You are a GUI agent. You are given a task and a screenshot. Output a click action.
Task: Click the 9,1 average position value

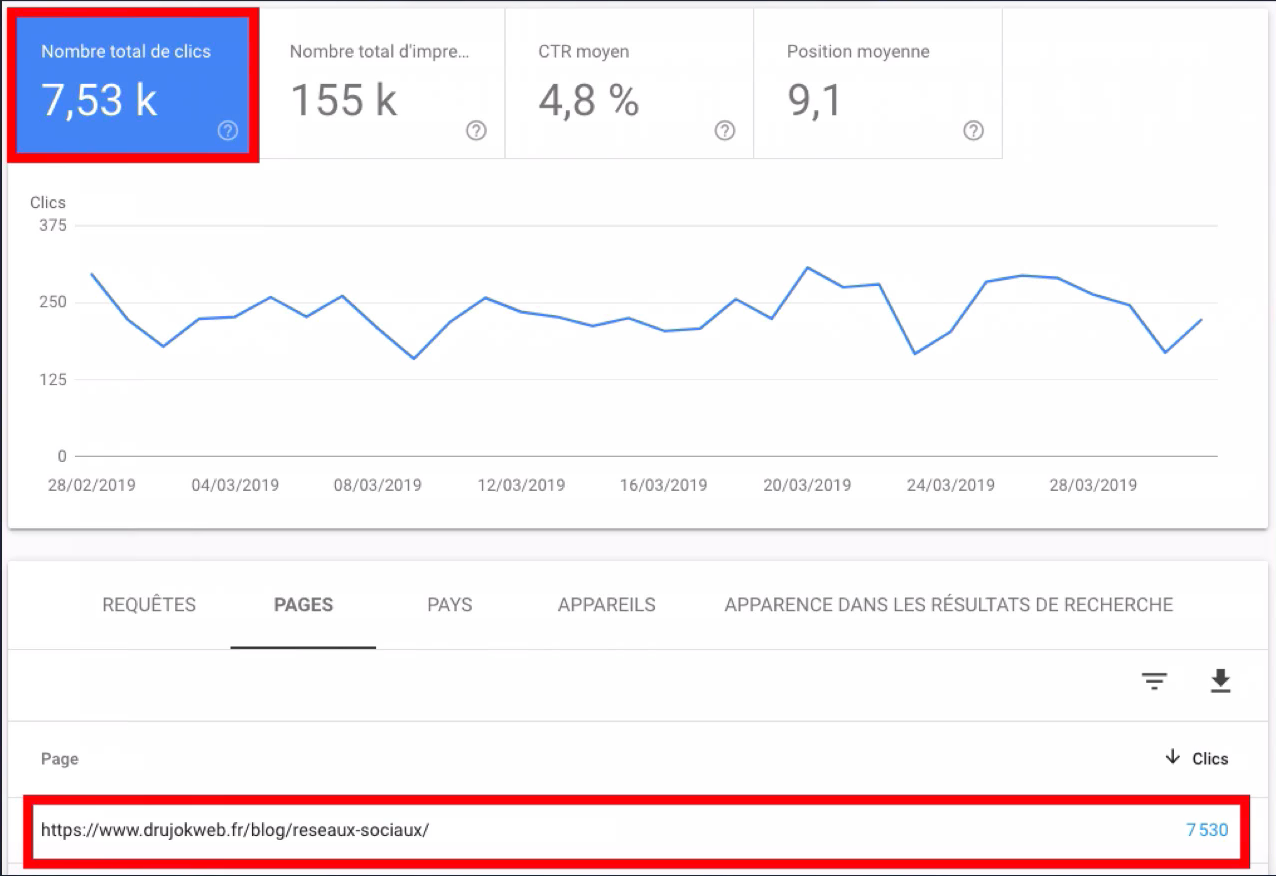coord(814,100)
